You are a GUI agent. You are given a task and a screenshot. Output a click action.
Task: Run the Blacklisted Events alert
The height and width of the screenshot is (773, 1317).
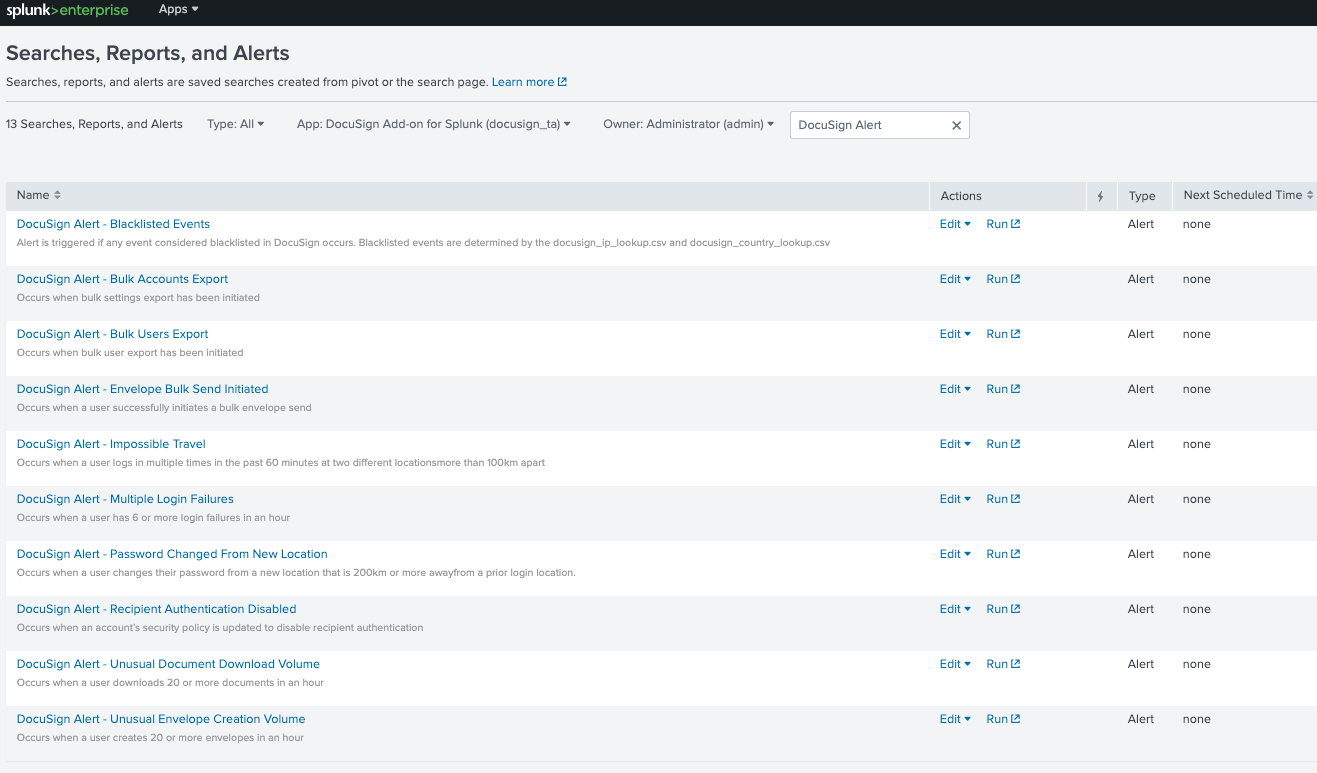point(1003,224)
